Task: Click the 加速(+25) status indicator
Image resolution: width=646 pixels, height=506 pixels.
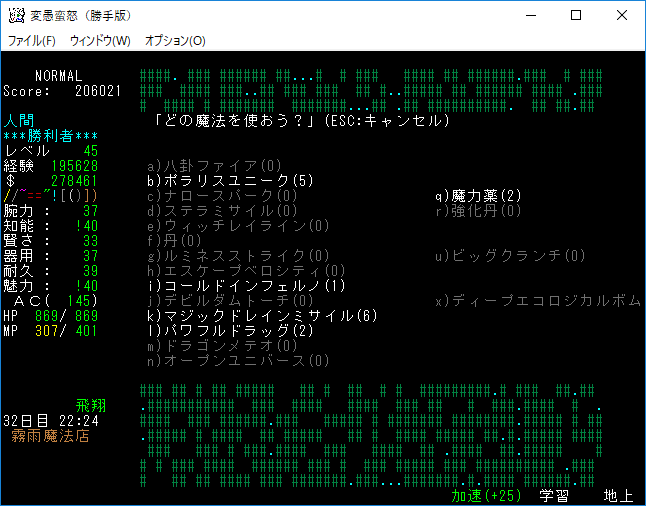Action: [487, 495]
